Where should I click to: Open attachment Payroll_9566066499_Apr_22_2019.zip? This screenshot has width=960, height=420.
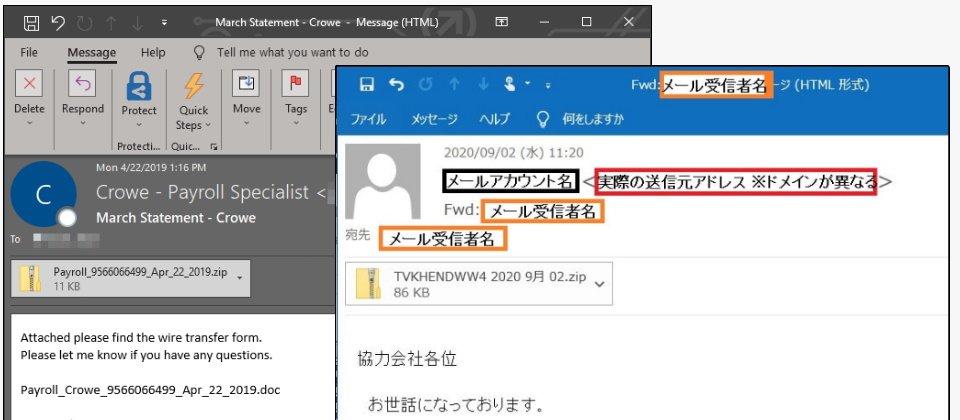130,279
